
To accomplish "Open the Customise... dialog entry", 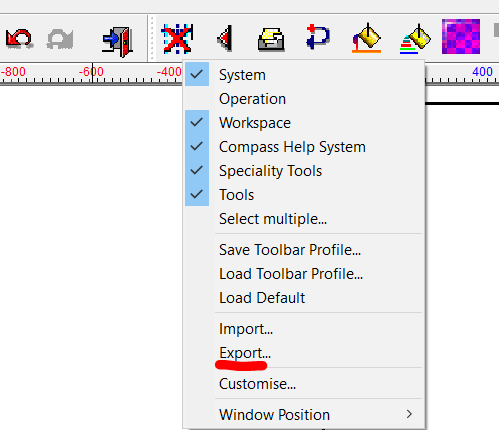I will pyautogui.click(x=304, y=384).
